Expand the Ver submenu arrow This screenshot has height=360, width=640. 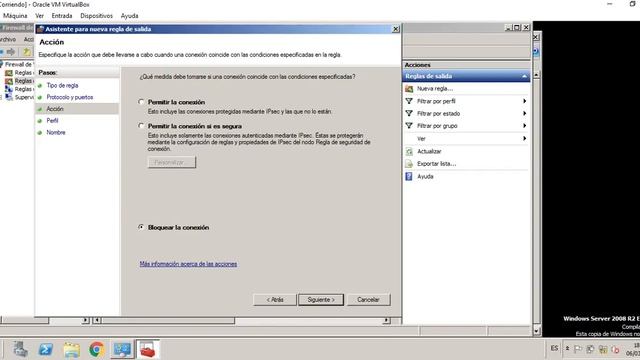click(524, 139)
